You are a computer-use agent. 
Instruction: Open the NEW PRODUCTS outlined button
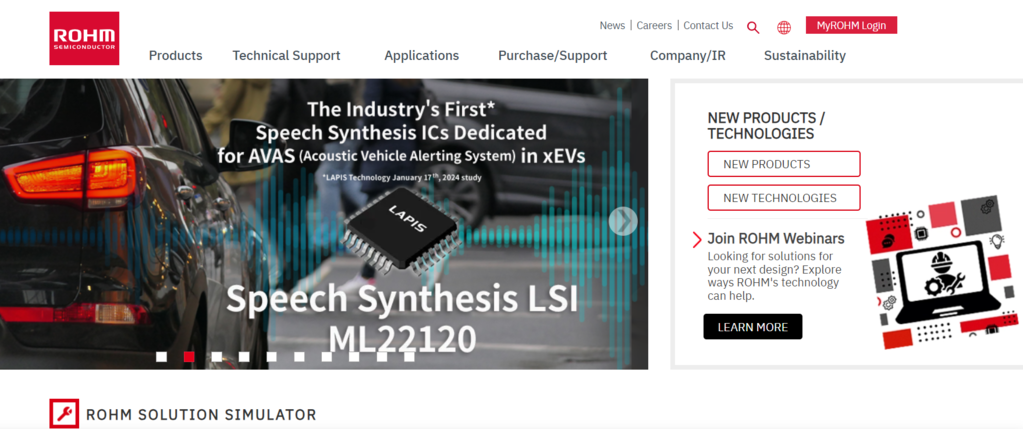[784, 164]
